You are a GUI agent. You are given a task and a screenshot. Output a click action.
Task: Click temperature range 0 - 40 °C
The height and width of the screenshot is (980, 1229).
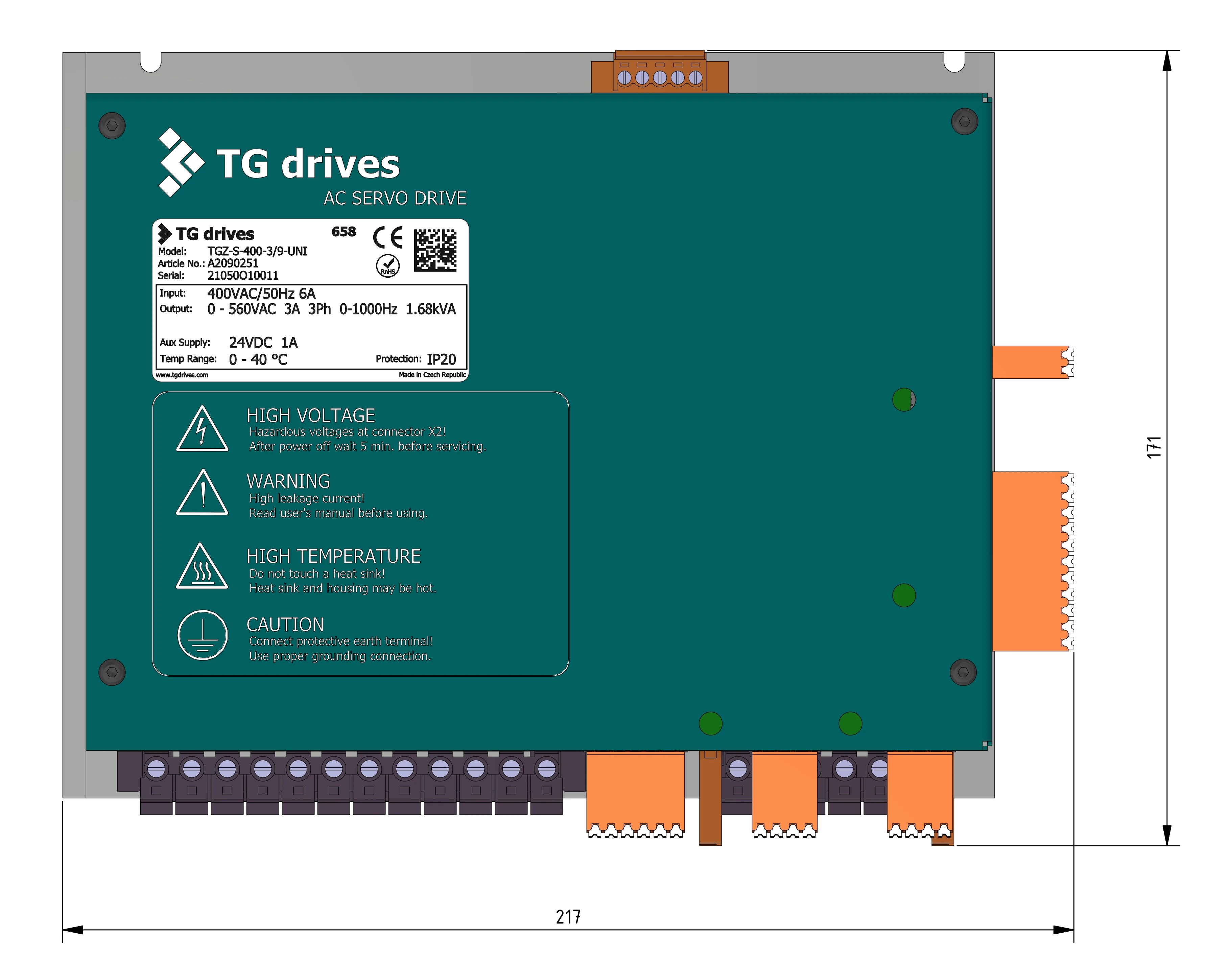pyautogui.click(x=258, y=359)
